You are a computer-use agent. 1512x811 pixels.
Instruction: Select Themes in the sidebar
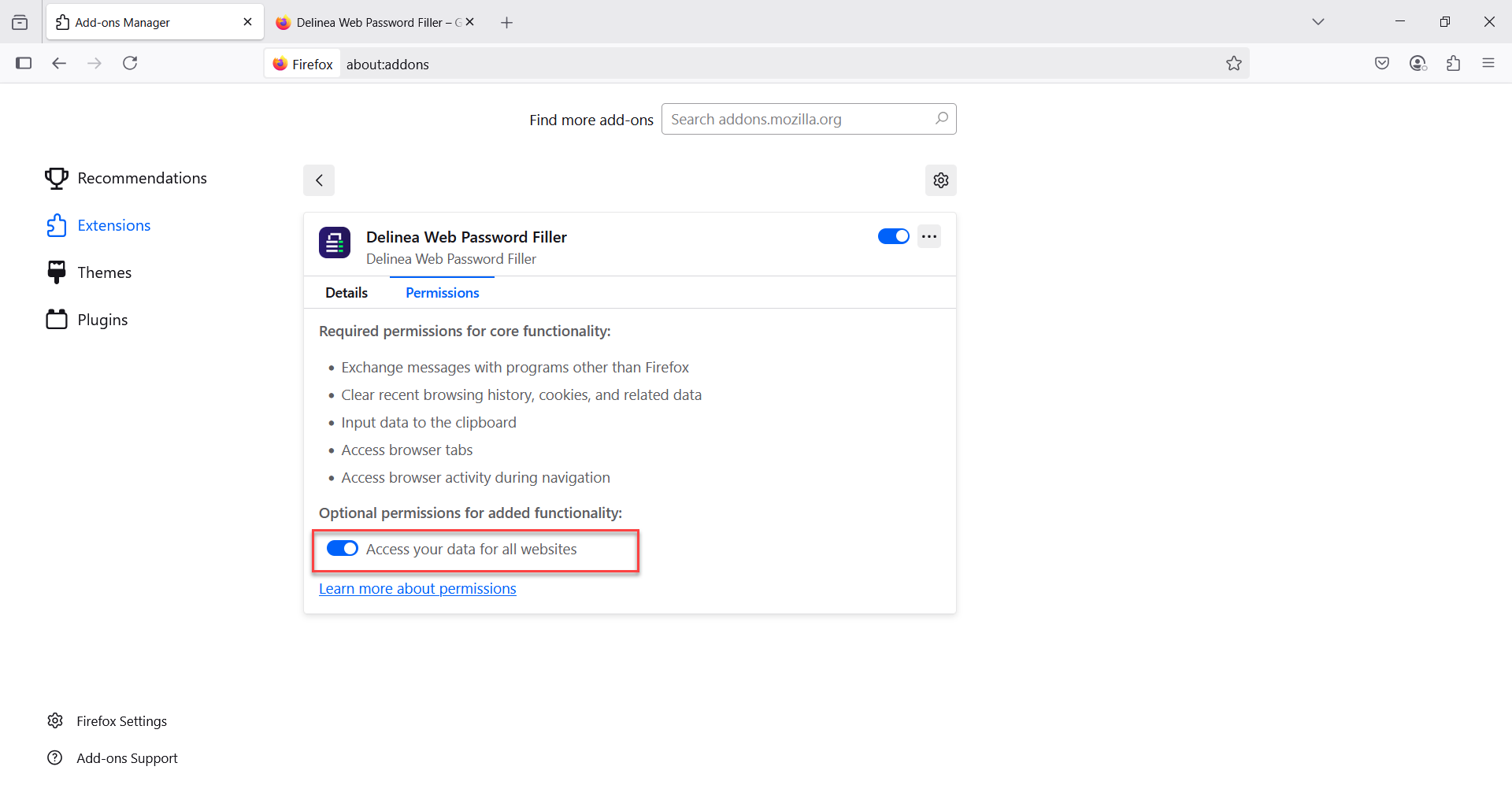(104, 272)
